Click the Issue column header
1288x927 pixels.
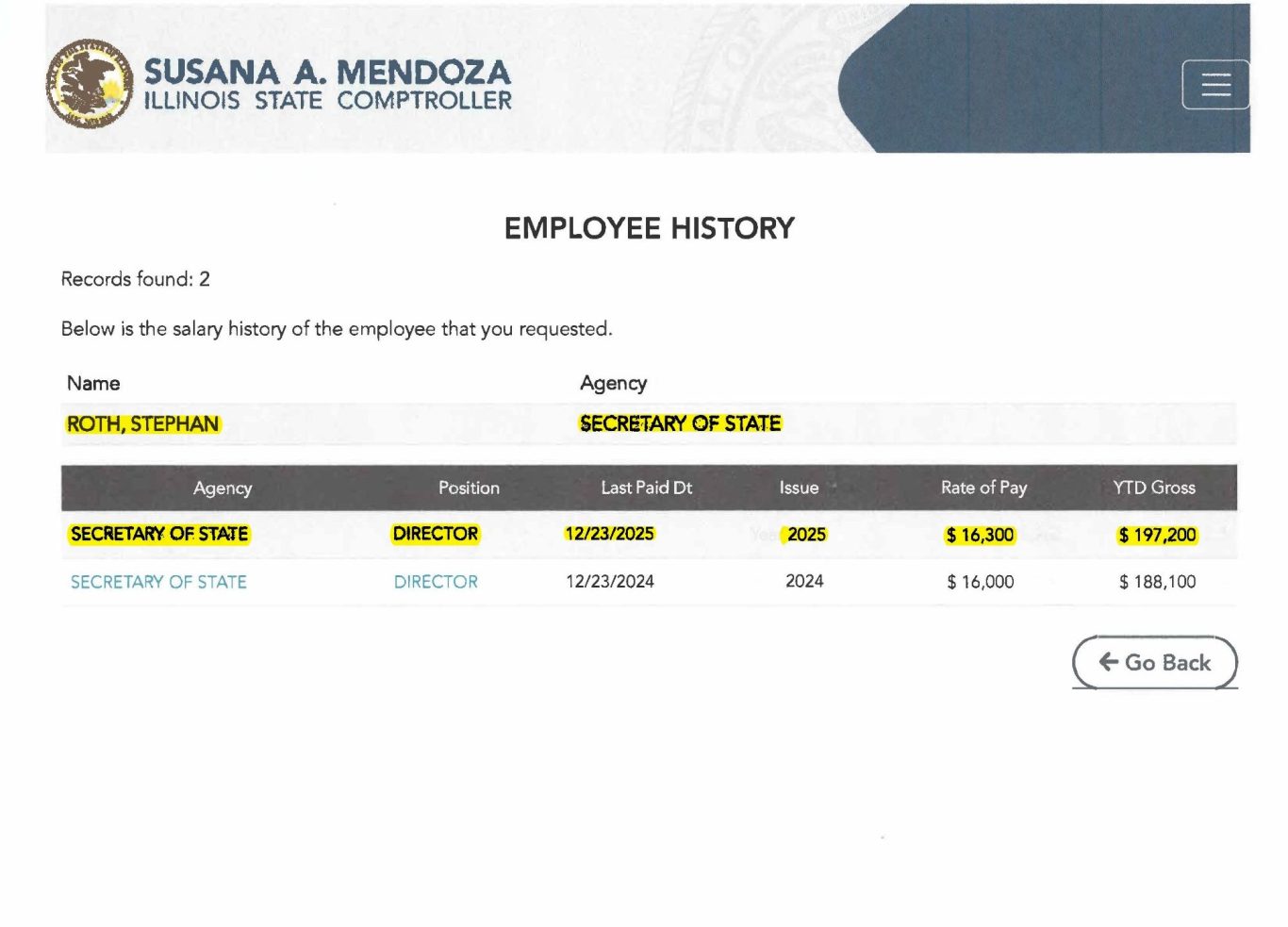tap(799, 488)
